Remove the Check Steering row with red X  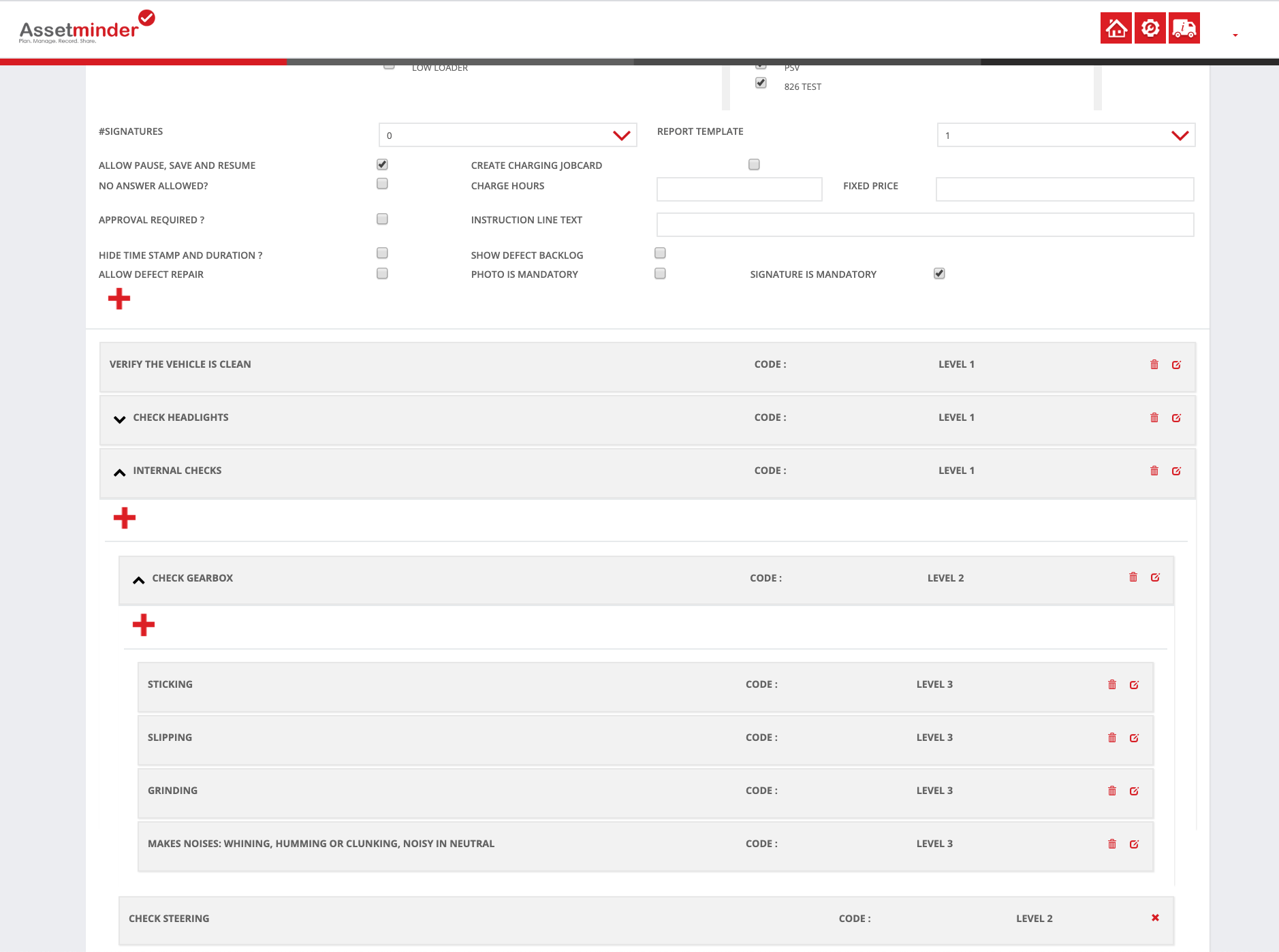point(1155,917)
